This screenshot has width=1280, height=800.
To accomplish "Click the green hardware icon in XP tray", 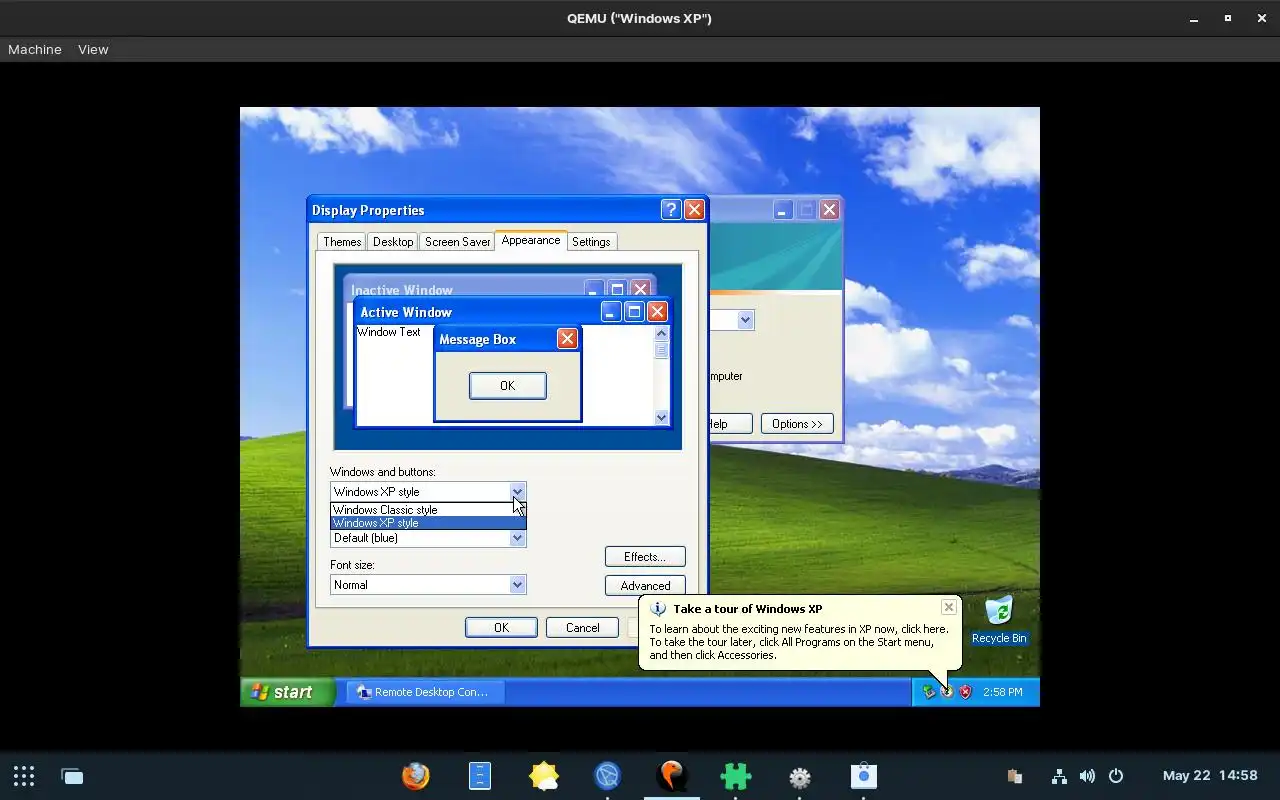I will 929,692.
